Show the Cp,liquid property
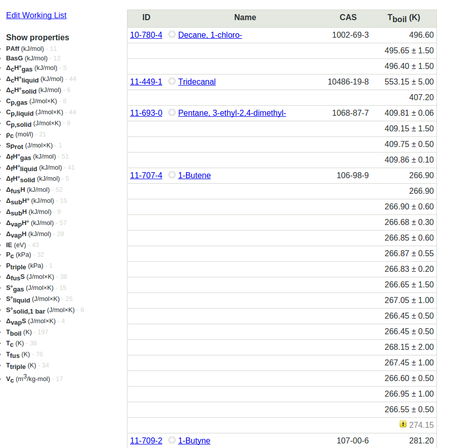This screenshot has height=448, width=450. point(35,113)
